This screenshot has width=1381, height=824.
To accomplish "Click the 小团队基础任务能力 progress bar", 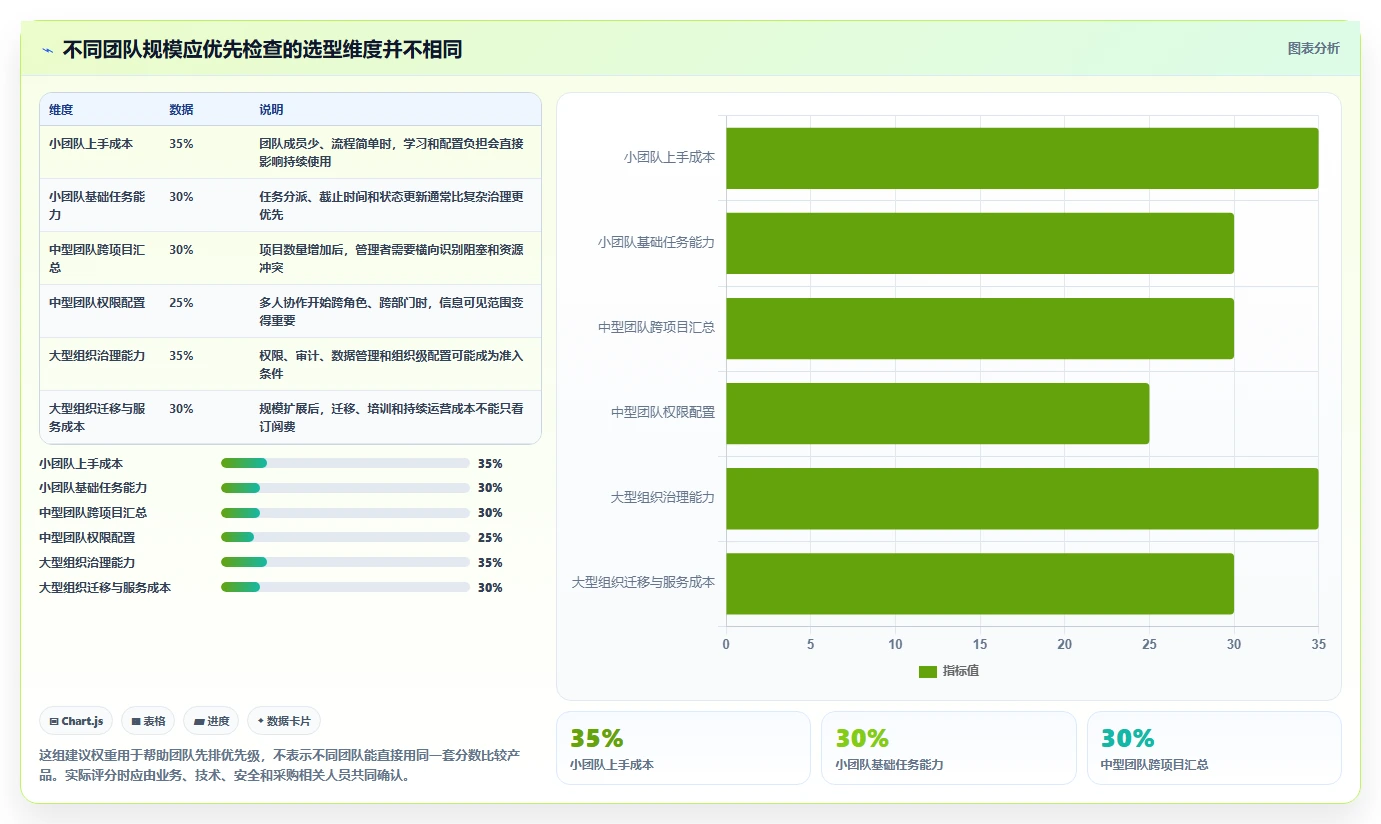I will (345, 488).
